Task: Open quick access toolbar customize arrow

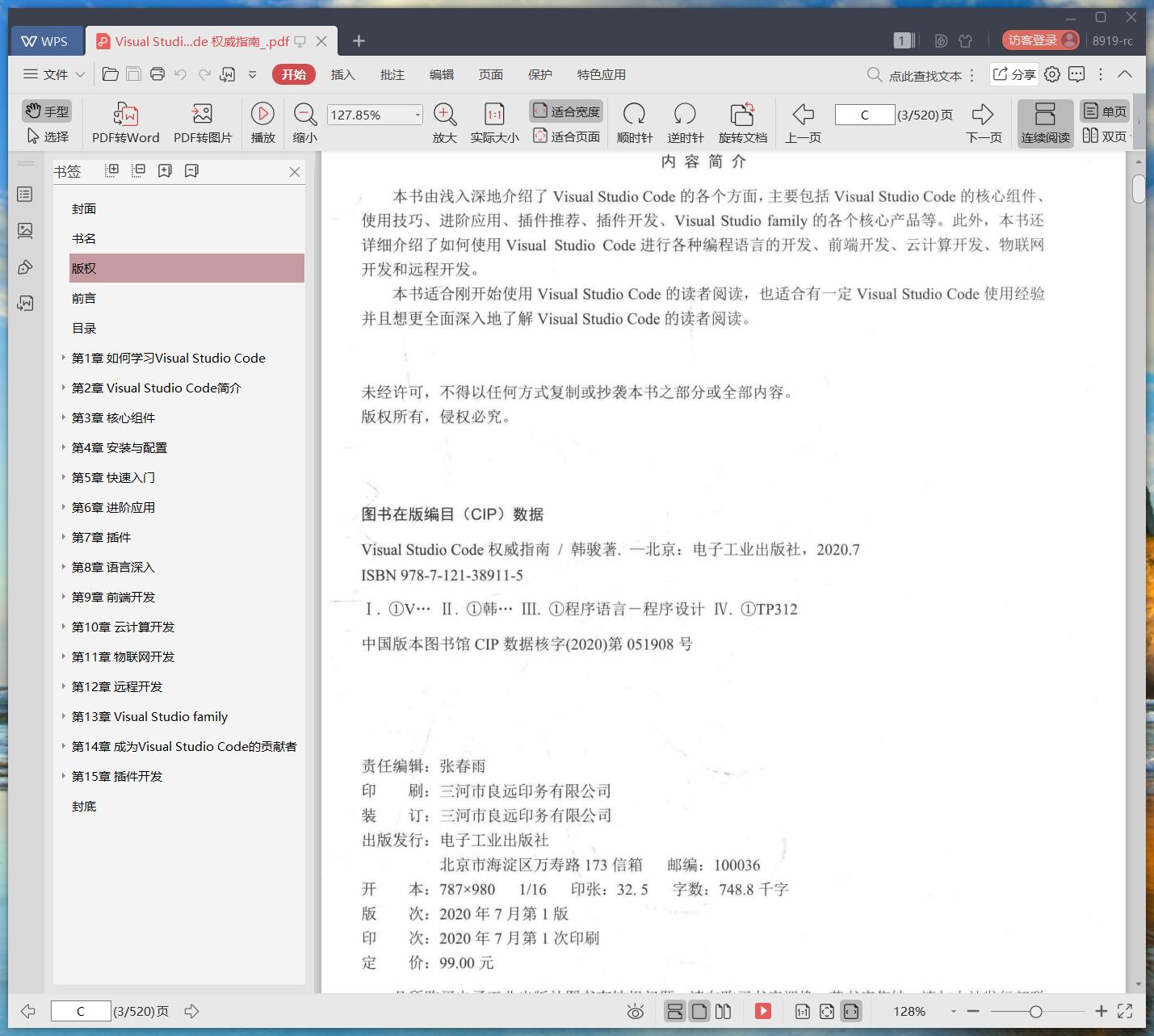Action: [x=252, y=74]
